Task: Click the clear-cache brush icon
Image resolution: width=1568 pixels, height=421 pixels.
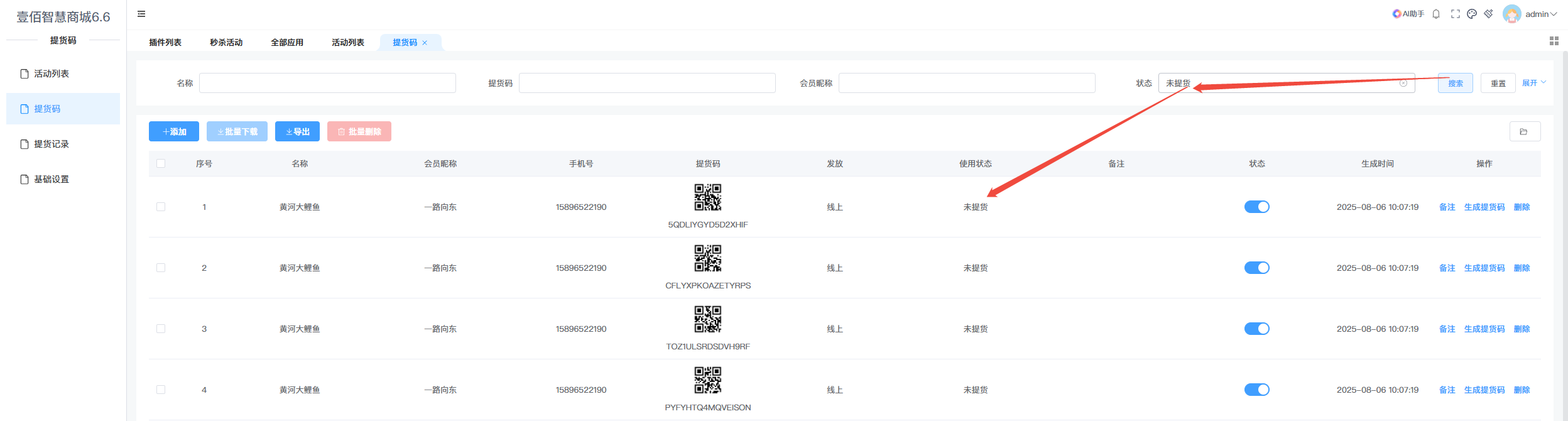Action: point(1488,14)
